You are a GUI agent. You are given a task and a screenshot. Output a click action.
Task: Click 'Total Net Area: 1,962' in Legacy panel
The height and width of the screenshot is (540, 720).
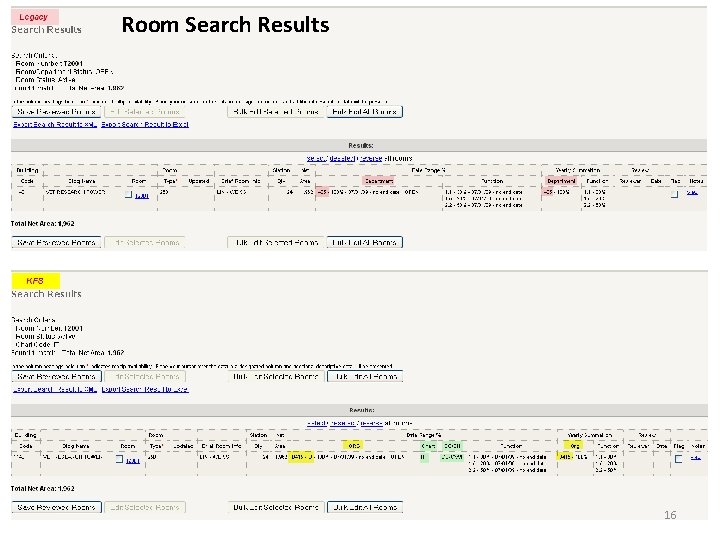tap(43, 224)
